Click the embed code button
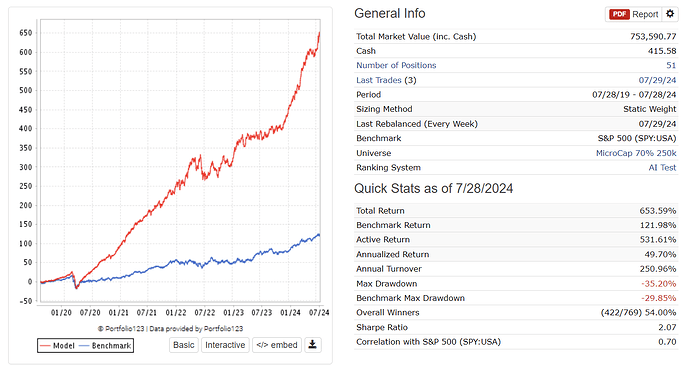The height and width of the screenshot is (370, 690). click(277, 345)
